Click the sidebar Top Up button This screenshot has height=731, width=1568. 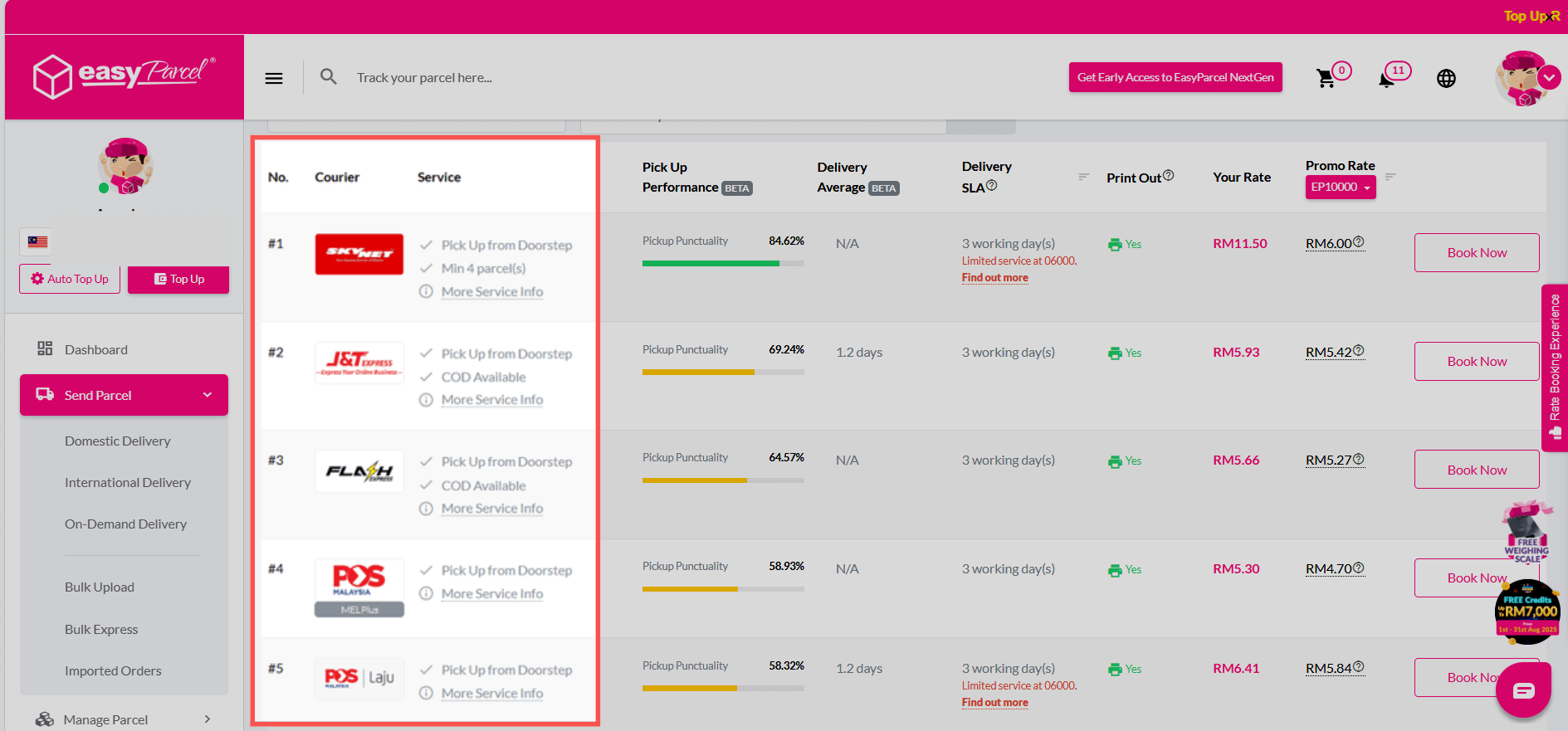pyautogui.click(x=178, y=280)
